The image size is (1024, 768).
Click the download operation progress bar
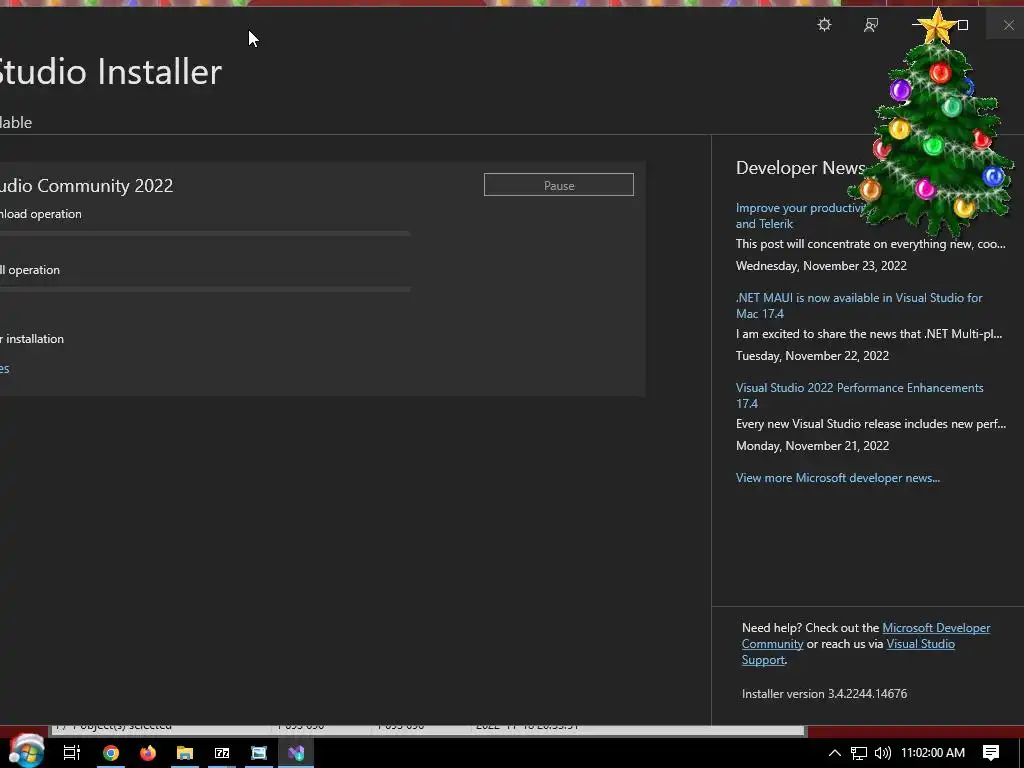[x=205, y=232]
